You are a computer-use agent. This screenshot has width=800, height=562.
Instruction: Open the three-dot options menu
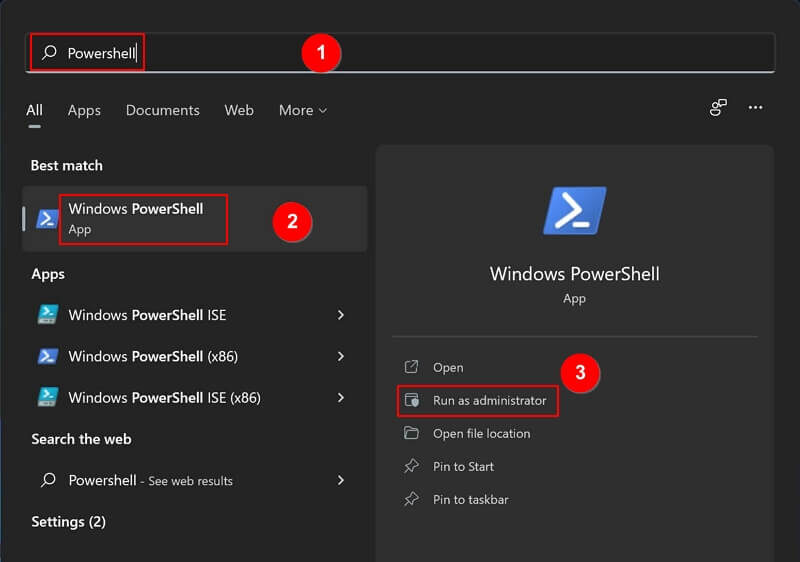755,108
